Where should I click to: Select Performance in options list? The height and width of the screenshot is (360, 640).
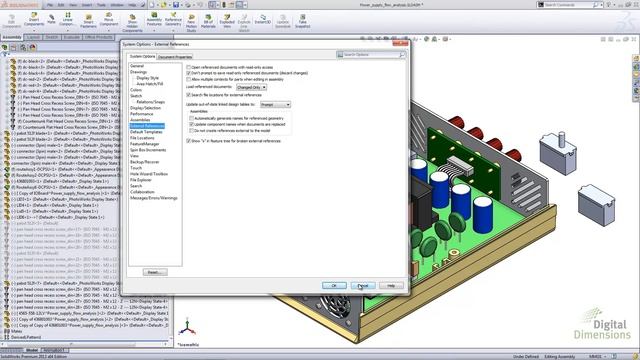[x=141, y=114]
